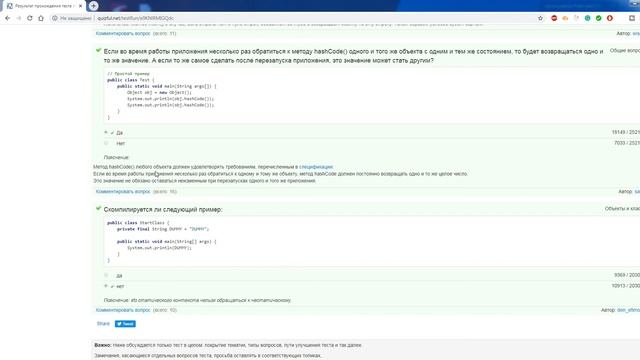Screen dimensions: 640x360
Task: Comment on the hashCode question
Action: point(123,191)
